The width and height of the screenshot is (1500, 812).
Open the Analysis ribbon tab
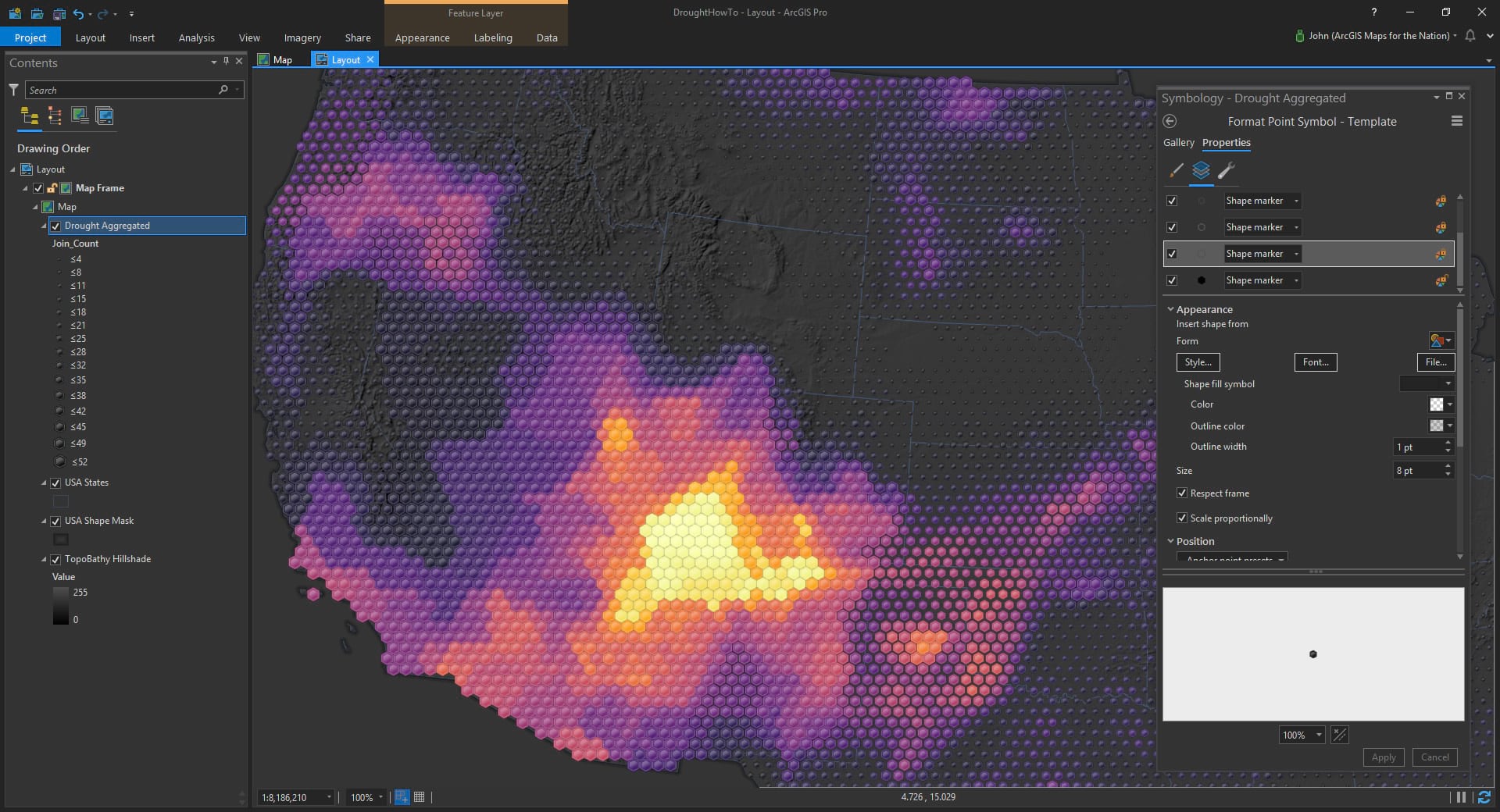[196, 37]
